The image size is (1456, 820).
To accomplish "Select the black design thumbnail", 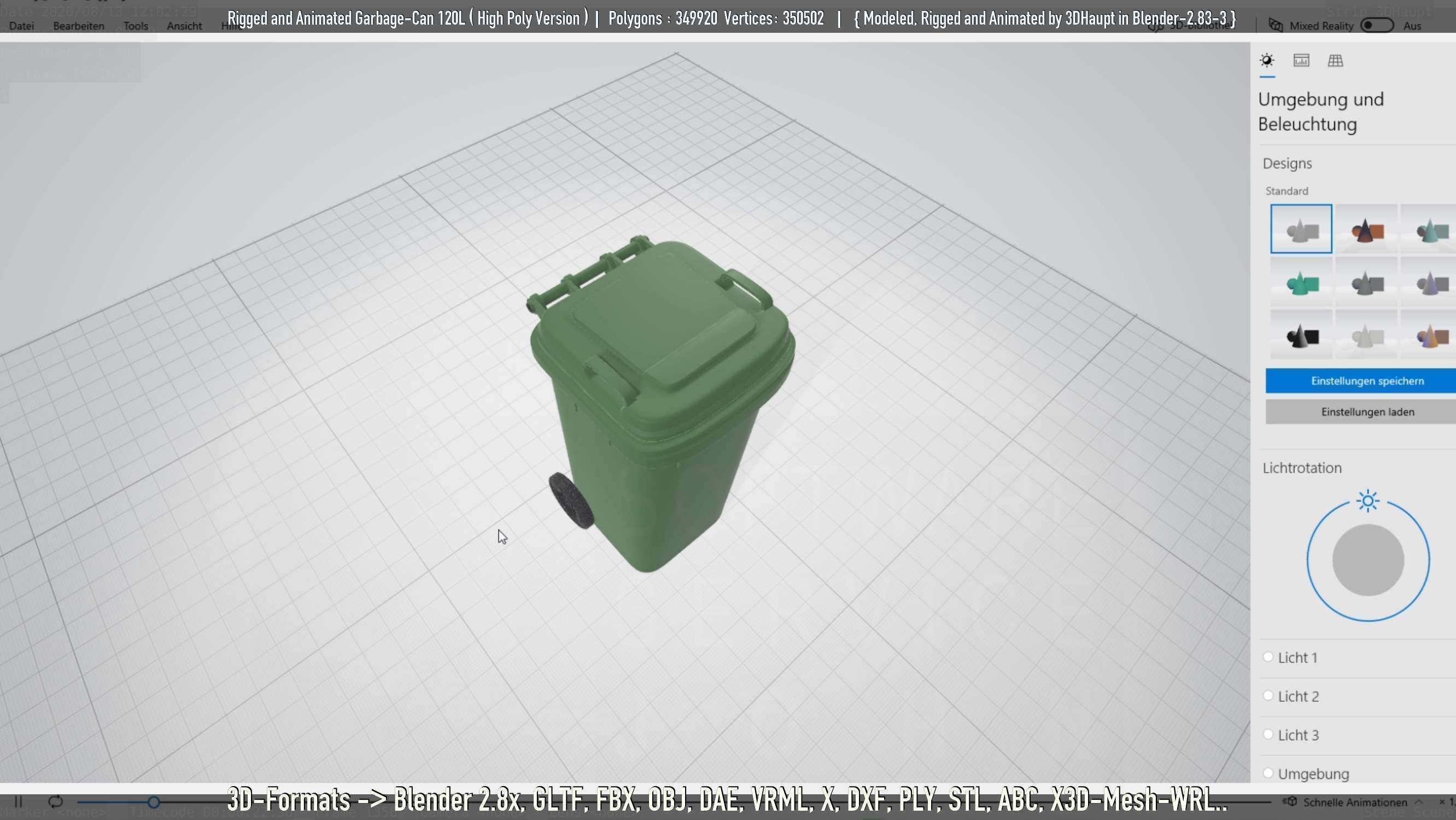I will click(1301, 334).
